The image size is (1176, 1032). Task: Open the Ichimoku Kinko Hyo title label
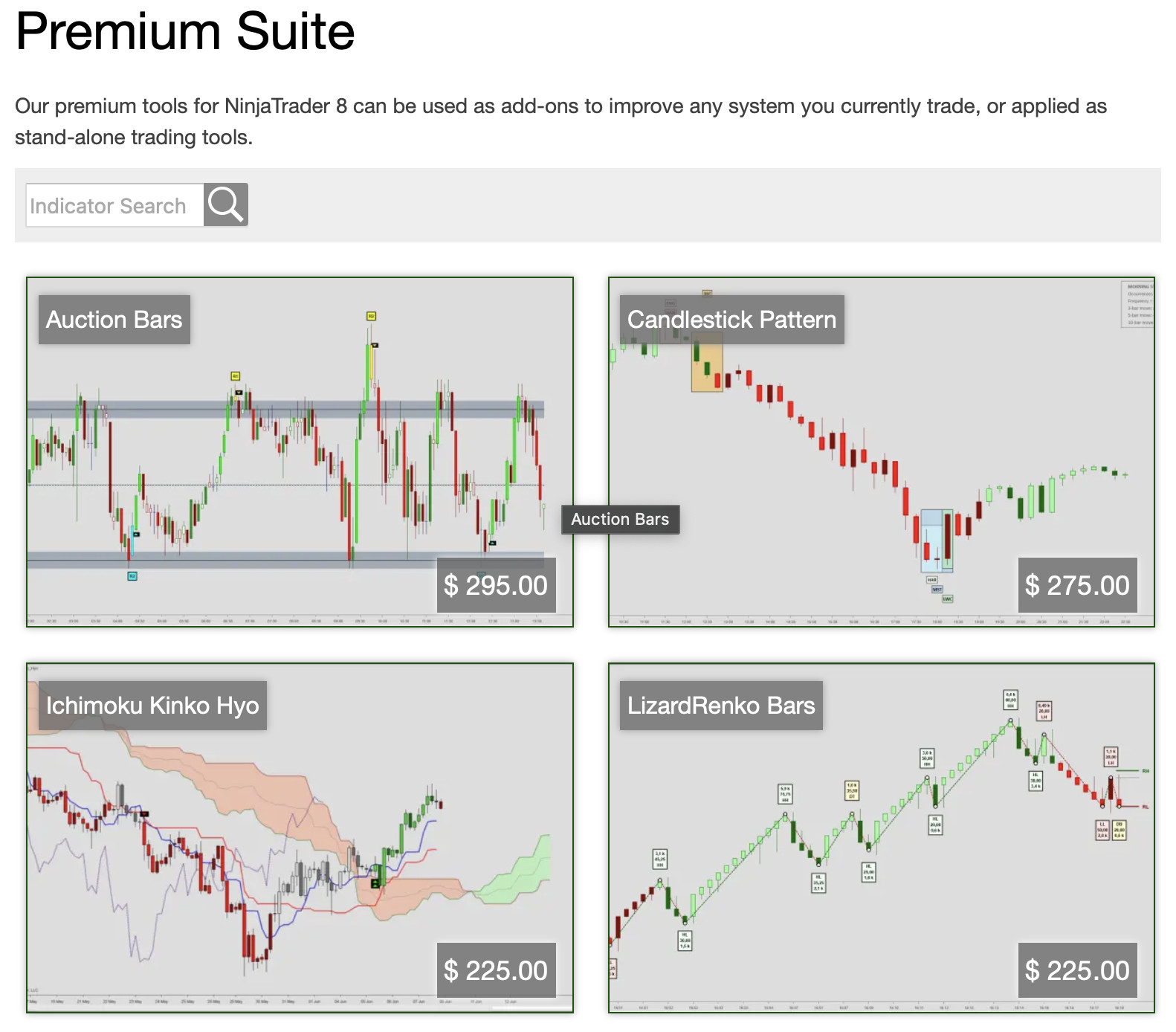[152, 705]
